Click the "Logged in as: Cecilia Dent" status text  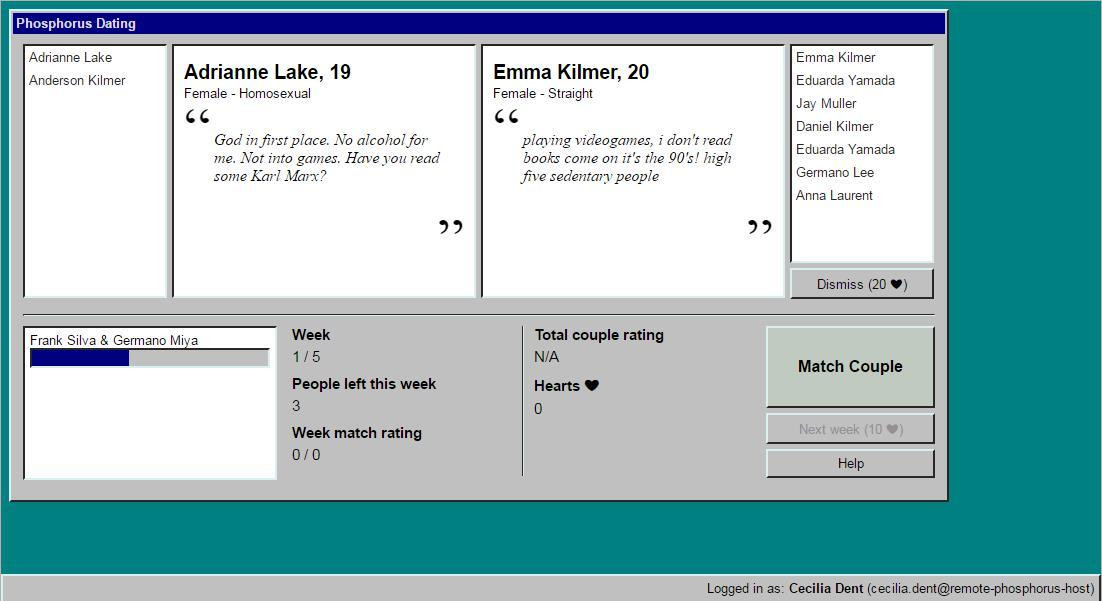(784, 588)
